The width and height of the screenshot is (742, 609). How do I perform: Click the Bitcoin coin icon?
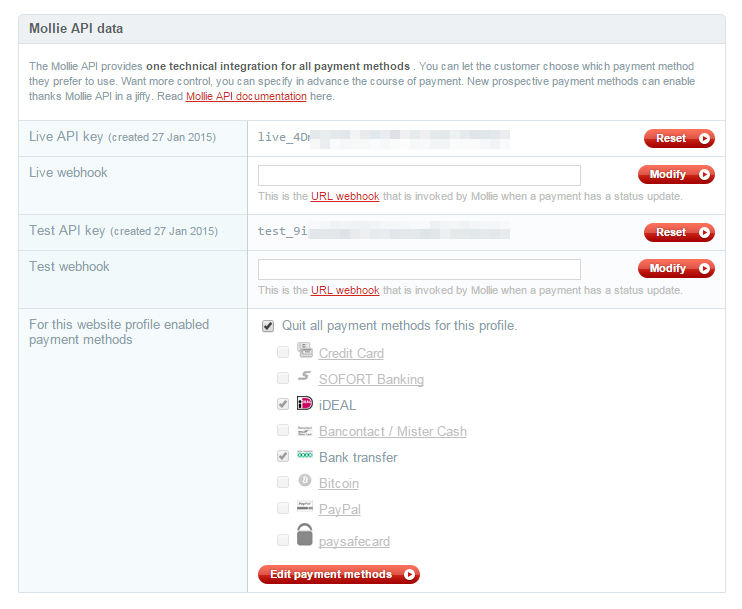pos(305,480)
